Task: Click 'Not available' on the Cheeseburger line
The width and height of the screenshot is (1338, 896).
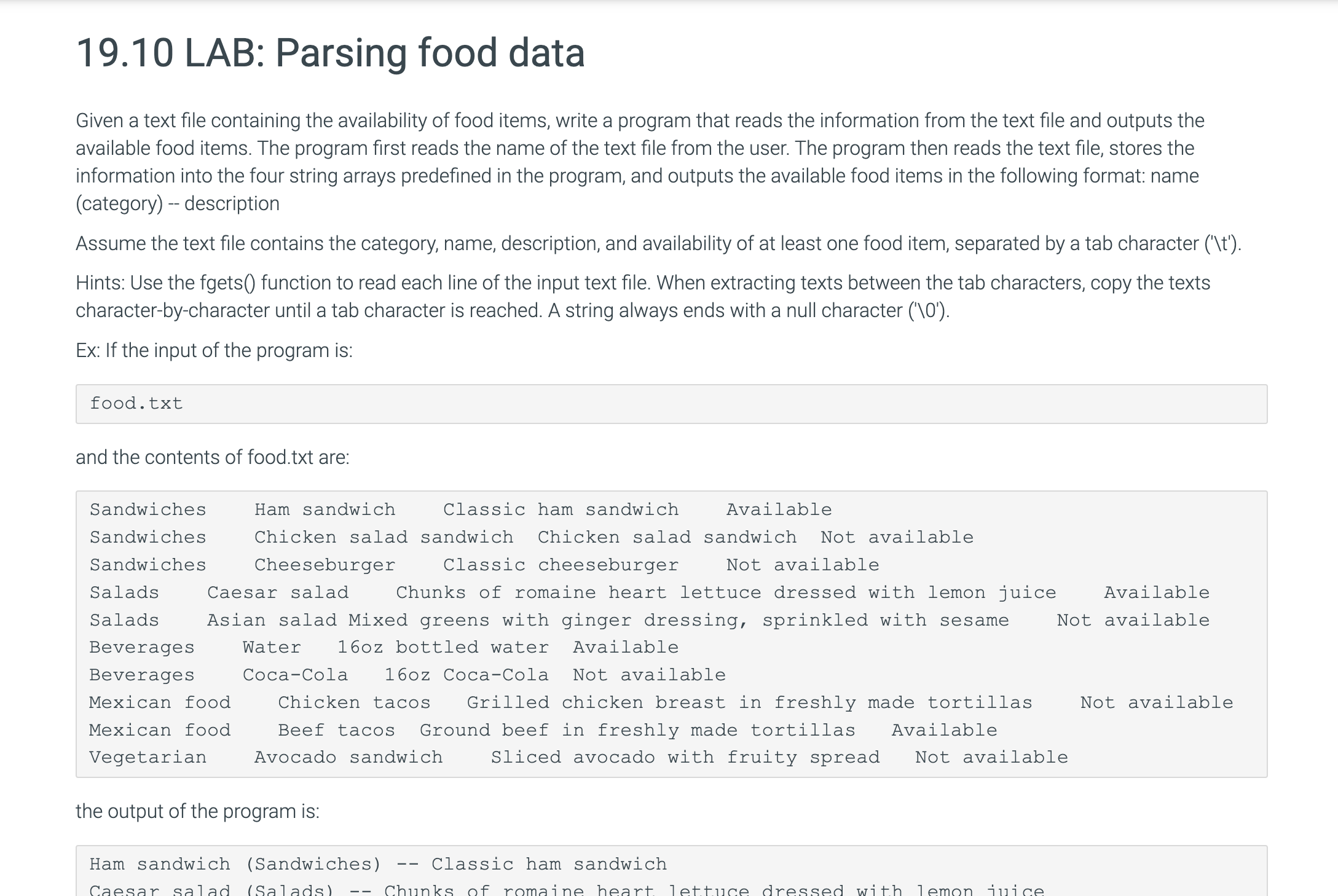Action: point(803,565)
